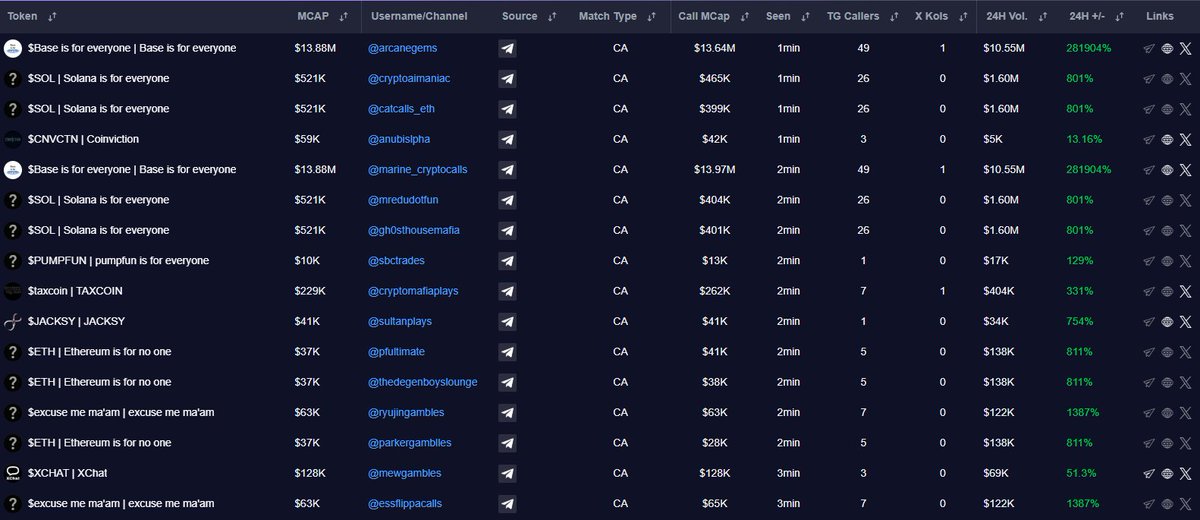Visit the @catcalls_eth channel
This screenshot has height=520, width=1200.
point(403,109)
